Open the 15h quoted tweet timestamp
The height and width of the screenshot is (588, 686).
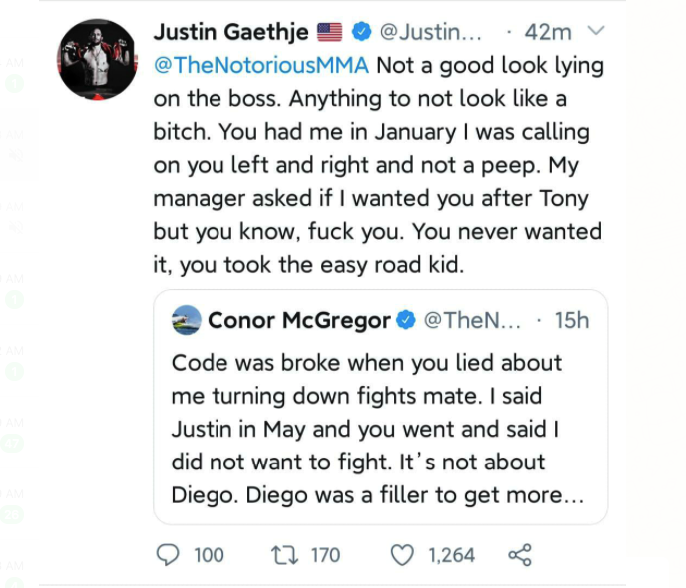(571, 320)
